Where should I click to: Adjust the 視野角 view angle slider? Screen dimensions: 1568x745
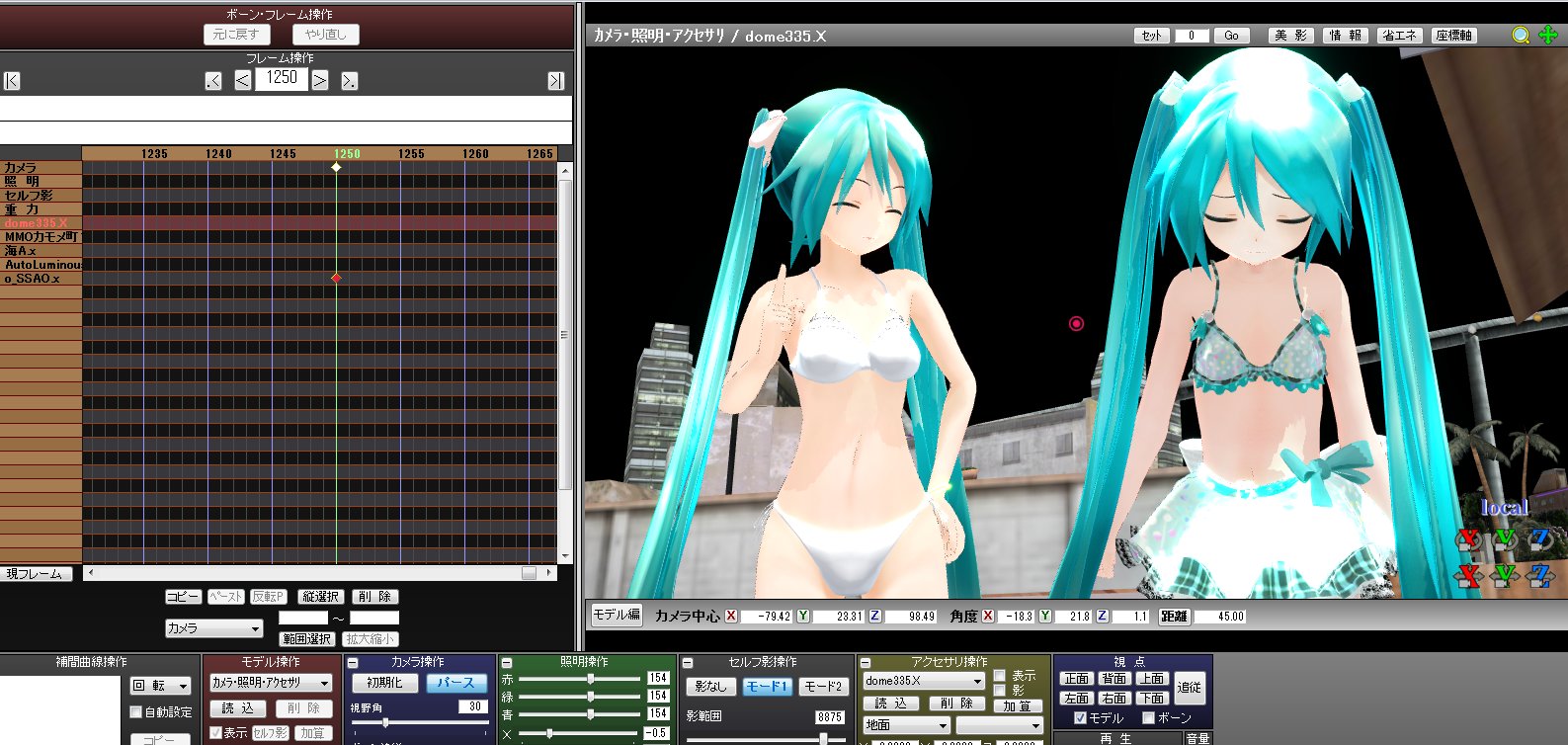(420, 722)
